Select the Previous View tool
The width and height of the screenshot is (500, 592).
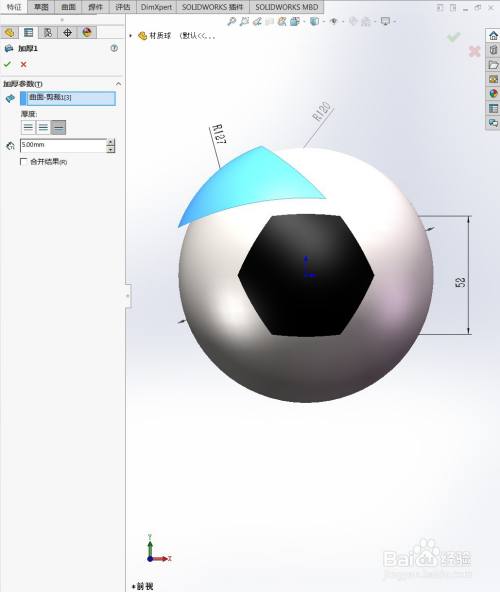257,22
